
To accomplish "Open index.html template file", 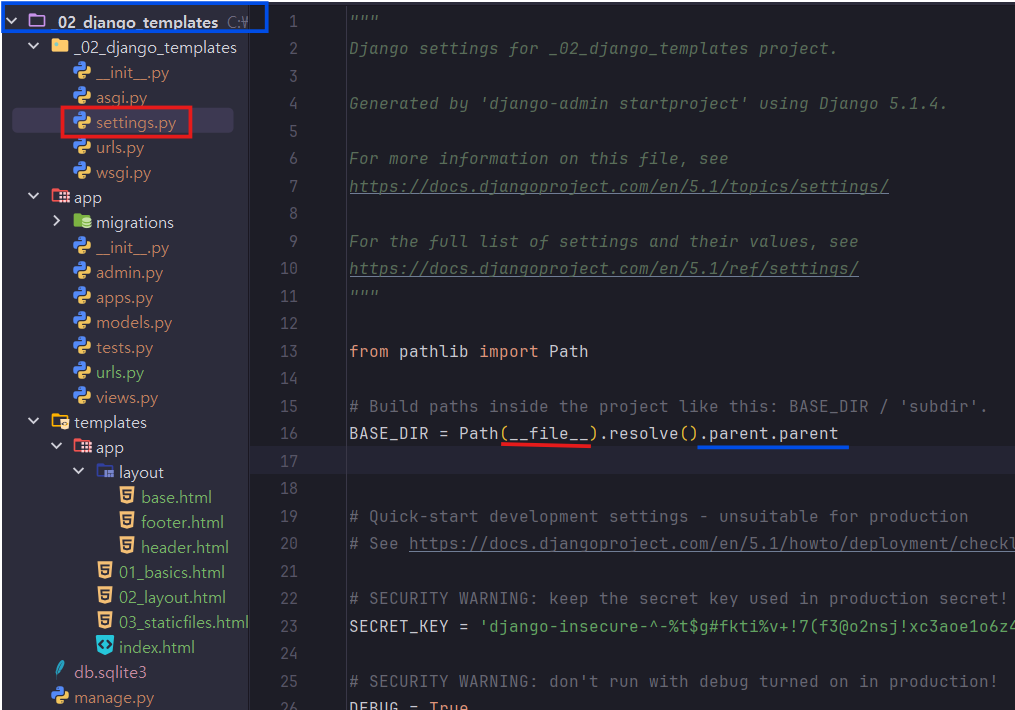I will [157, 647].
